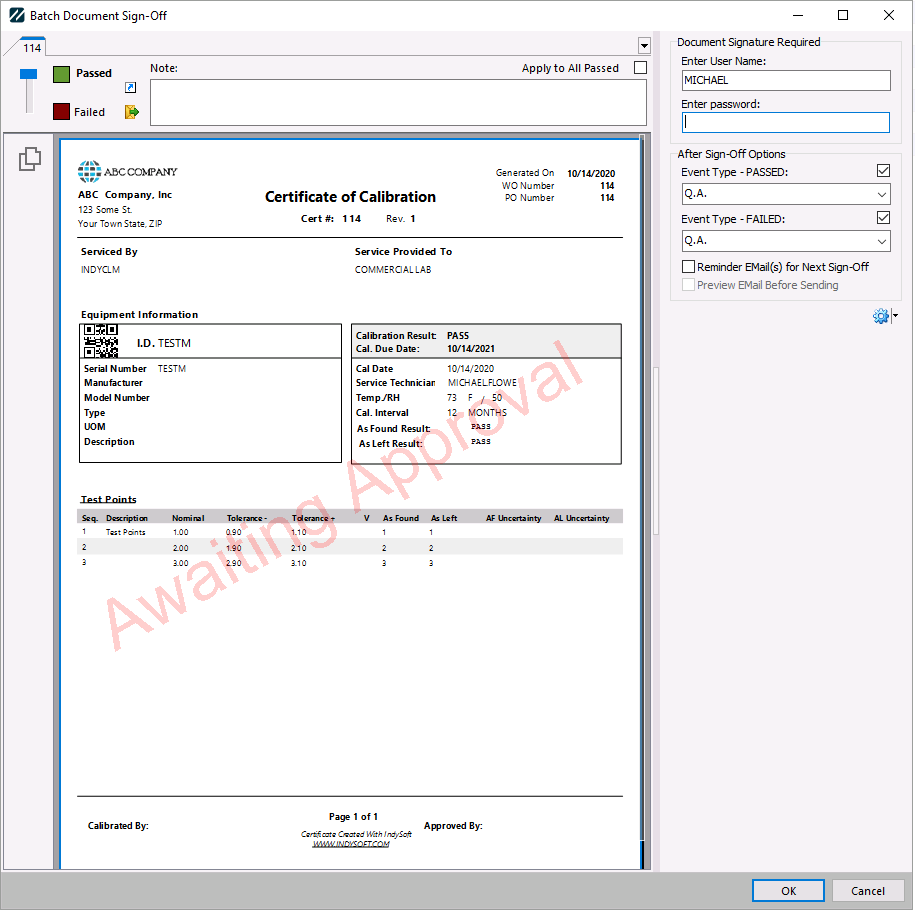The height and width of the screenshot is (912, 915).
Task: Click the dark red Failed status square
Action: (x=61, y=112)
